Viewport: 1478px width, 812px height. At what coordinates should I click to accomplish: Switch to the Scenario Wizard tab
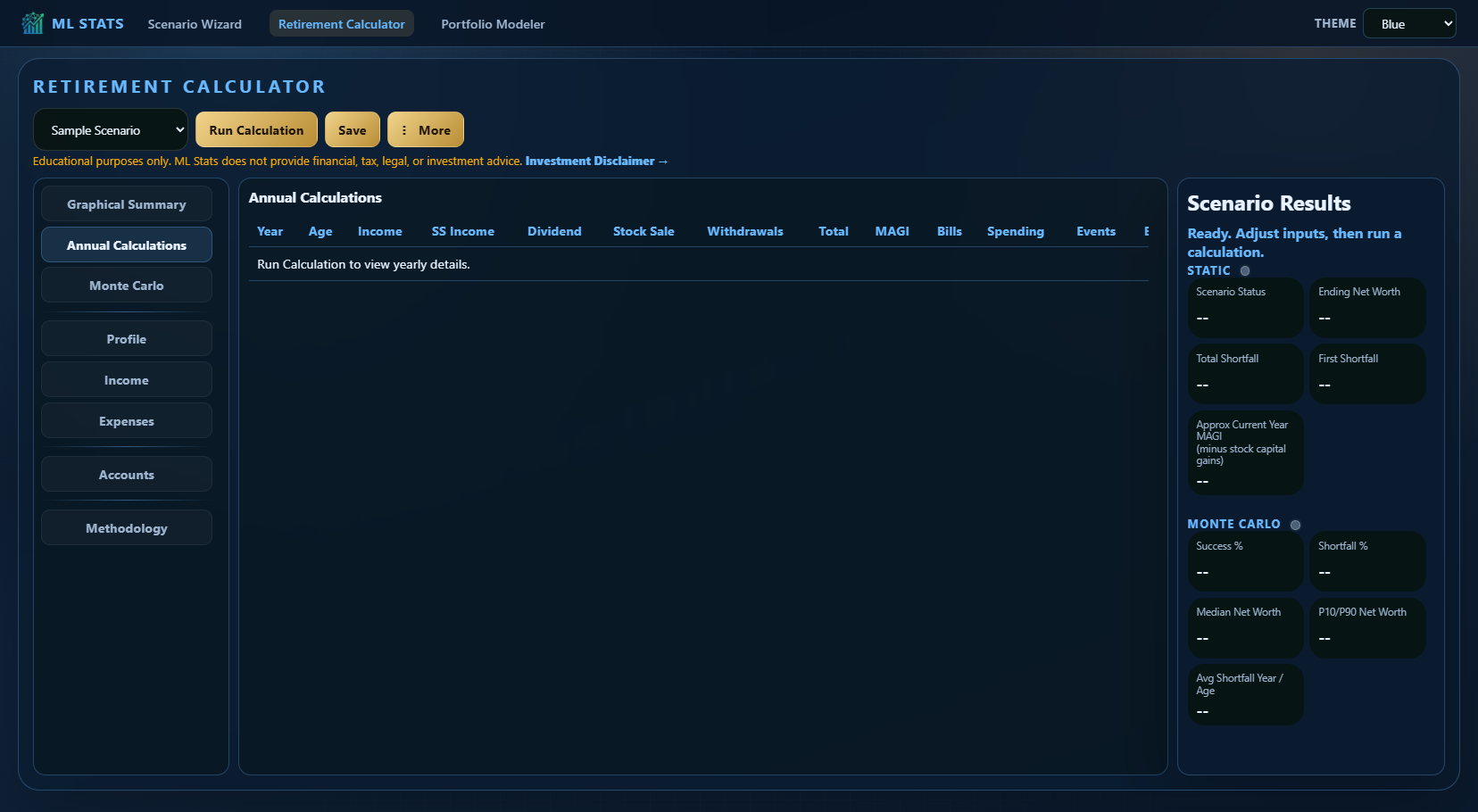click(195, 24)
